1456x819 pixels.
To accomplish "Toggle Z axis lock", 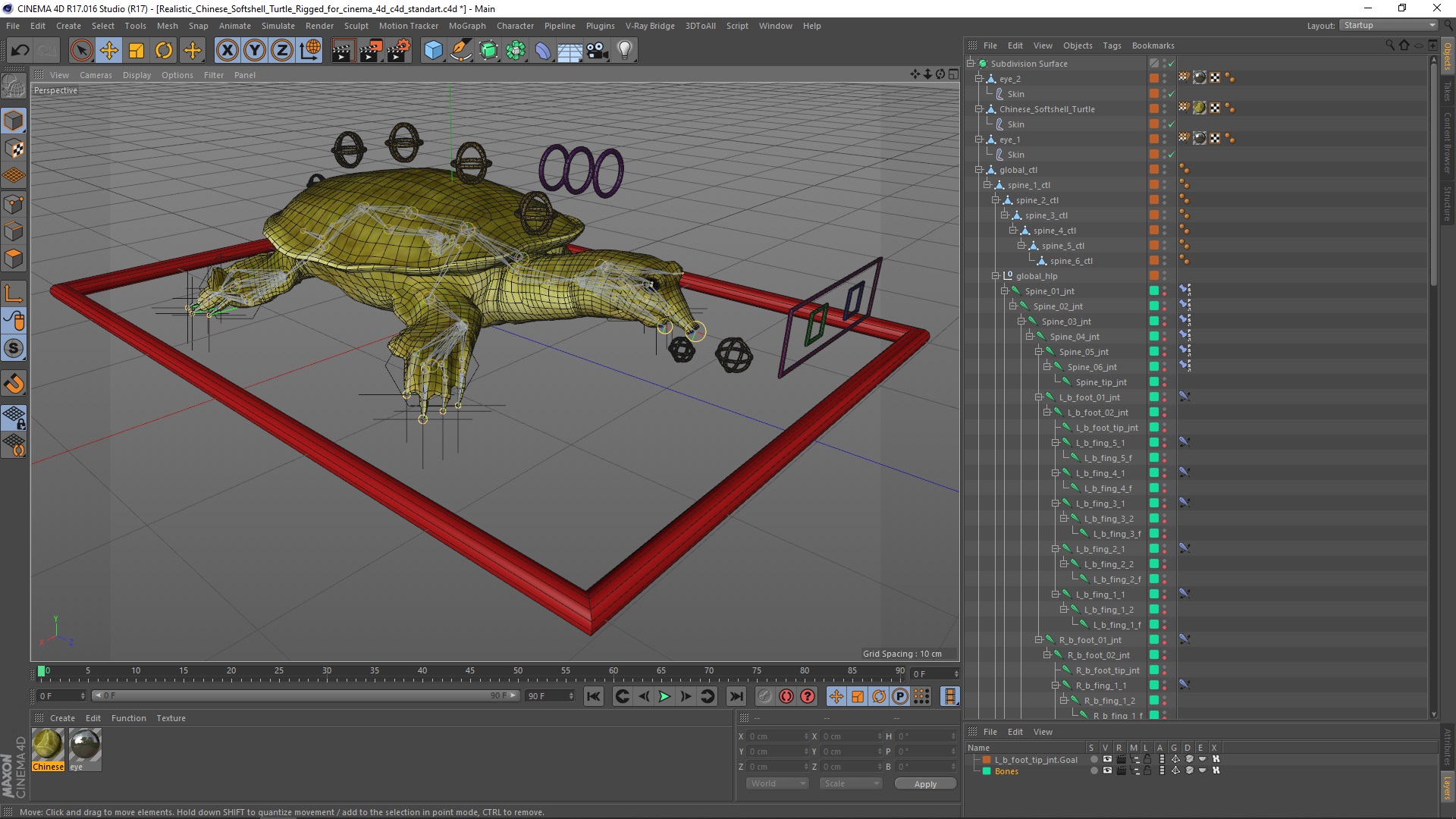I will tap(282, 51).
